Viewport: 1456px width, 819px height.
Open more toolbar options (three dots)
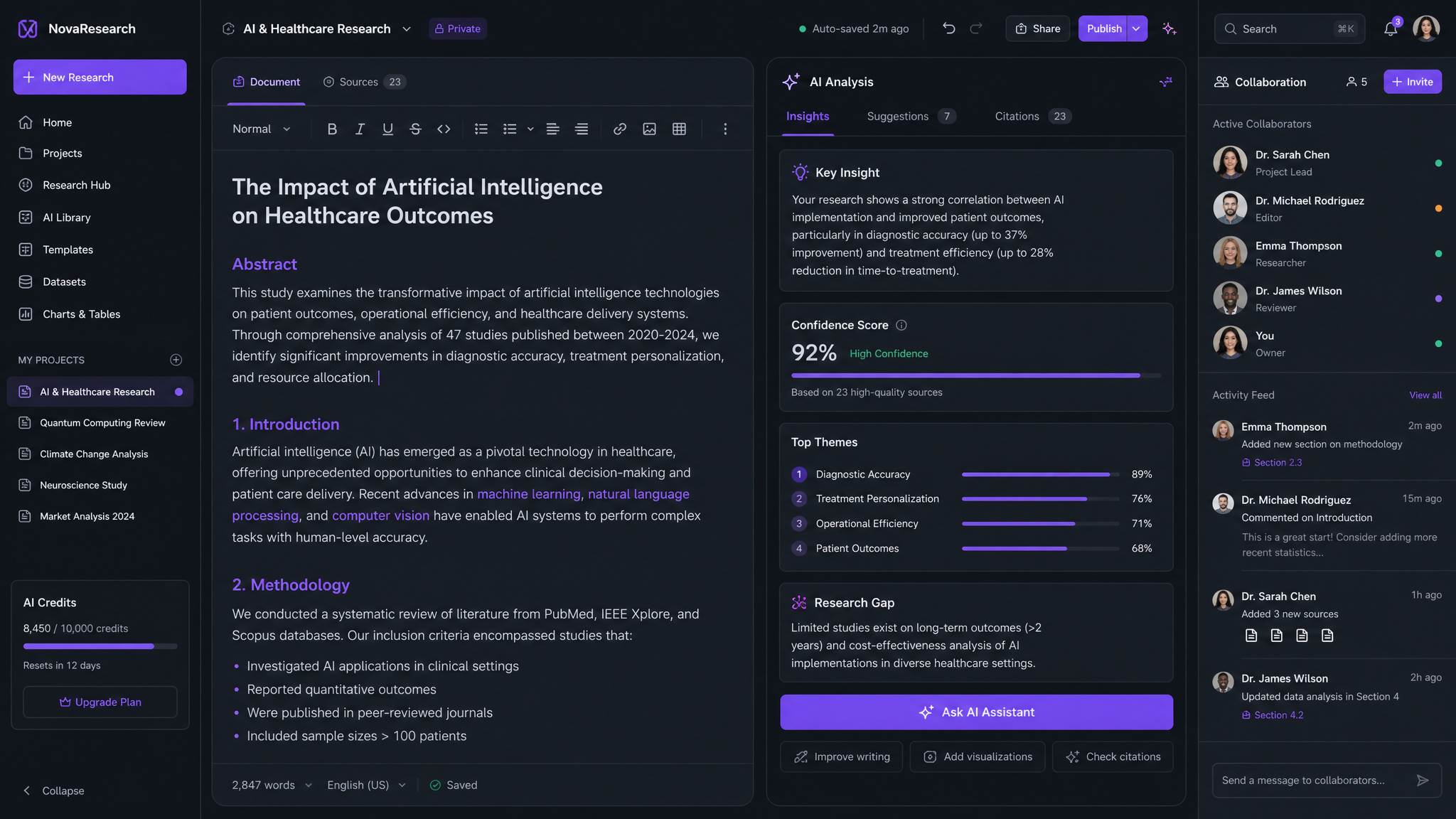[725, 129]
